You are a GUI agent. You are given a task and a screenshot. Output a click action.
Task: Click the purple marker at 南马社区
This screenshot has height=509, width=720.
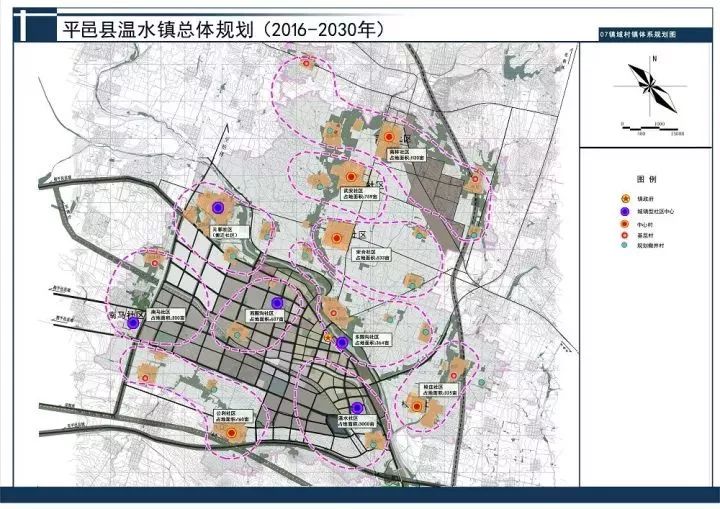(134, 323)
